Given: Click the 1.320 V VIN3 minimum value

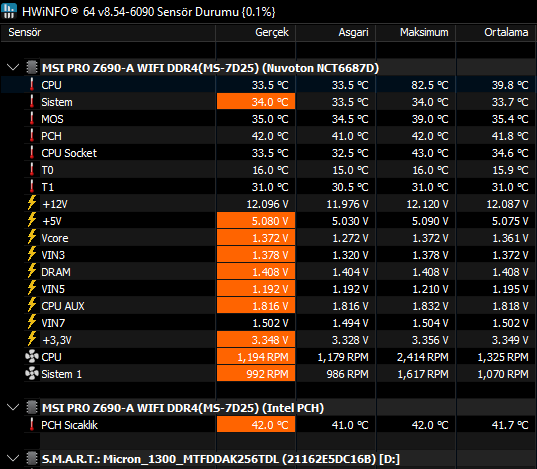Looking at the screenshot, I should point(350,255).
